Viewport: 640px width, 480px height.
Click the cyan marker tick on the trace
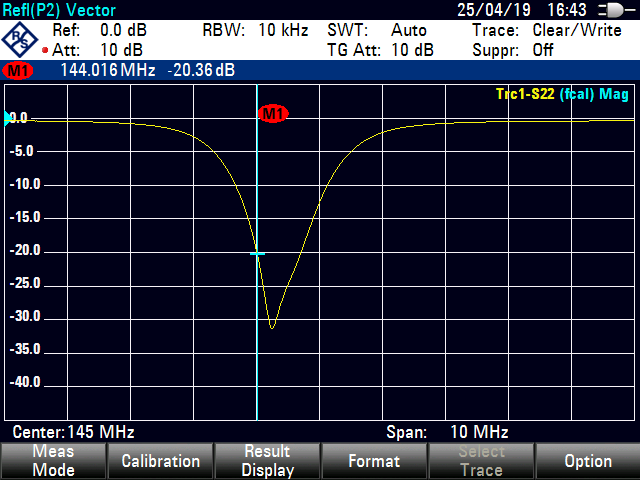(x=258, y=253)
